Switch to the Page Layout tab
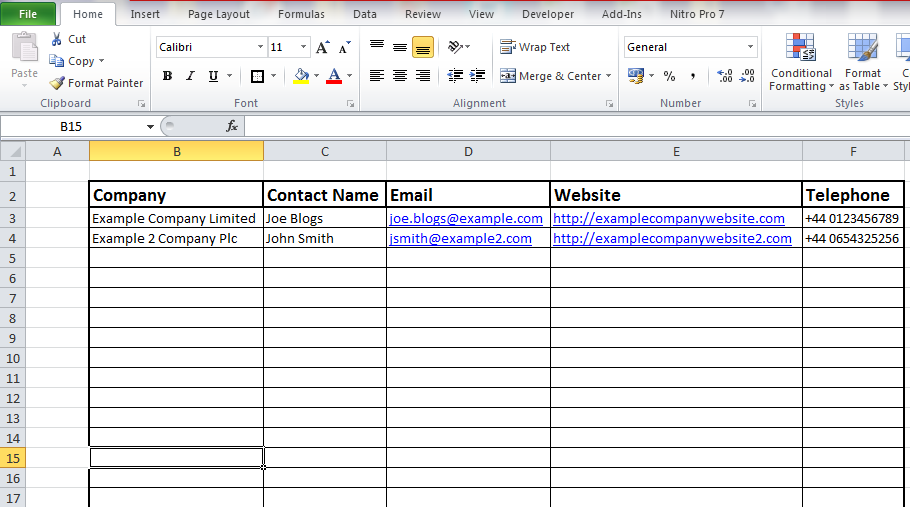This screenshot has width=910, height=507. point(219,14)
